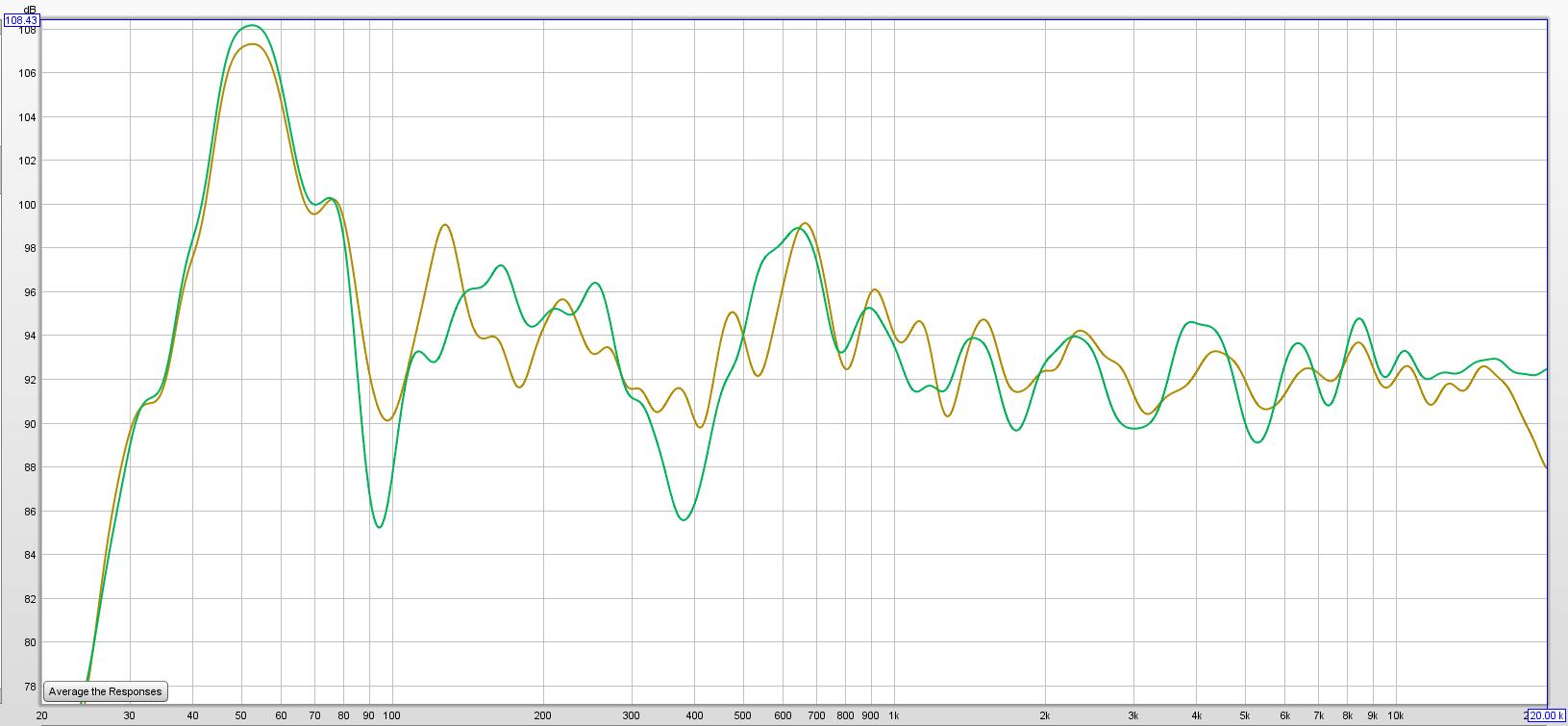Click the 800 label on the frequency axis

coord(845,715)
